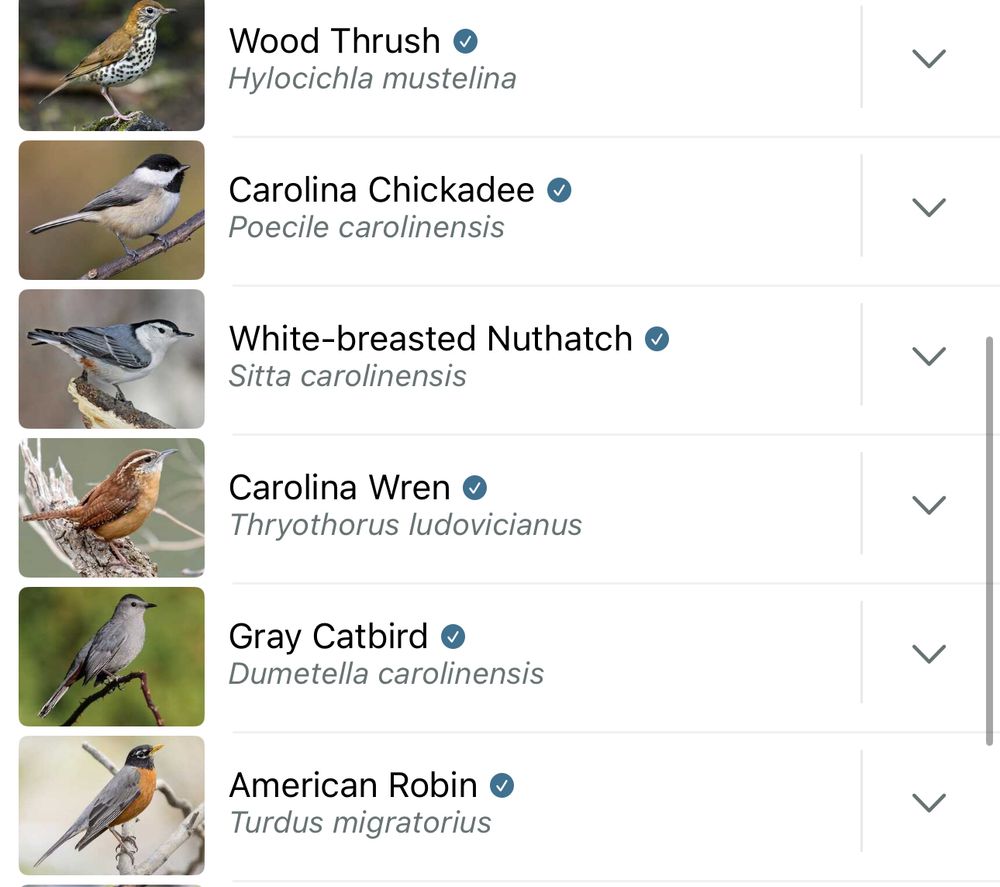This screenshot has height=887, width=1000.
Task: Tap the Gray Catbird photo thumbnail
Action: click(111, 656)
